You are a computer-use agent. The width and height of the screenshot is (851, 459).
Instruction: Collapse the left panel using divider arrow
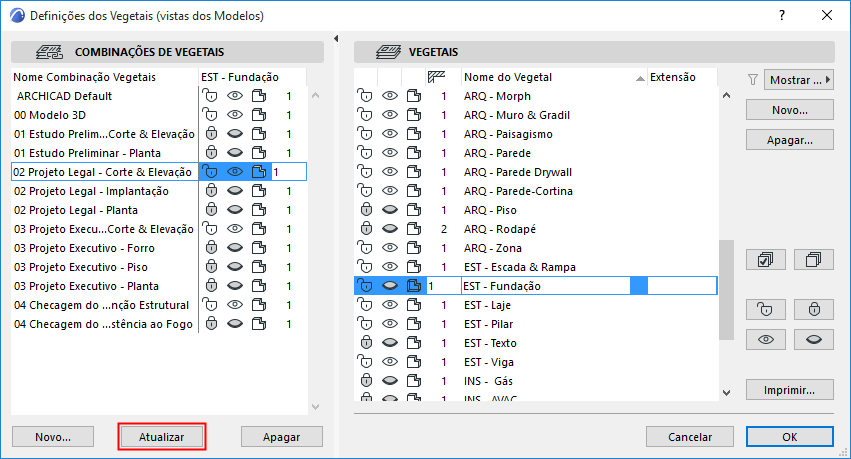pyautogui.click(x=333, y=37)
